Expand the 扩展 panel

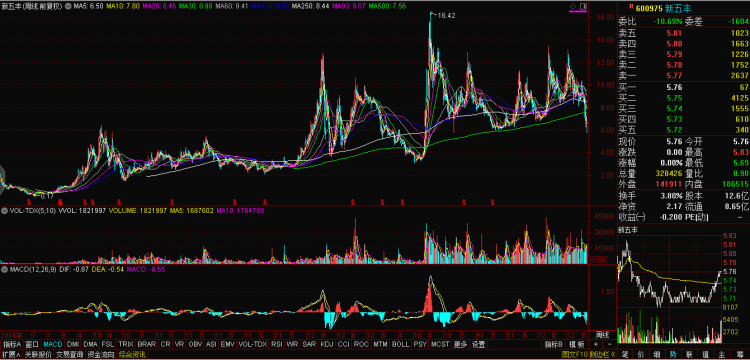[x=11, y=355]
